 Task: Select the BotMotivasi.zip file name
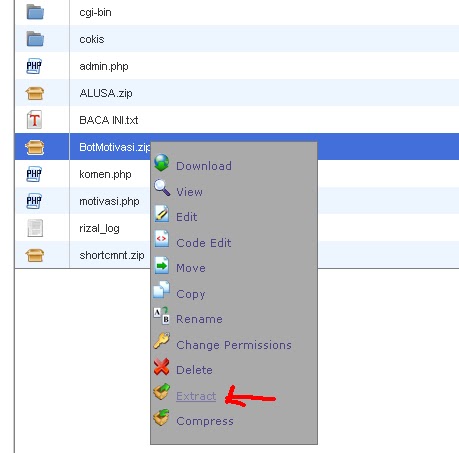pyautogui.click(x=115, y=147)
